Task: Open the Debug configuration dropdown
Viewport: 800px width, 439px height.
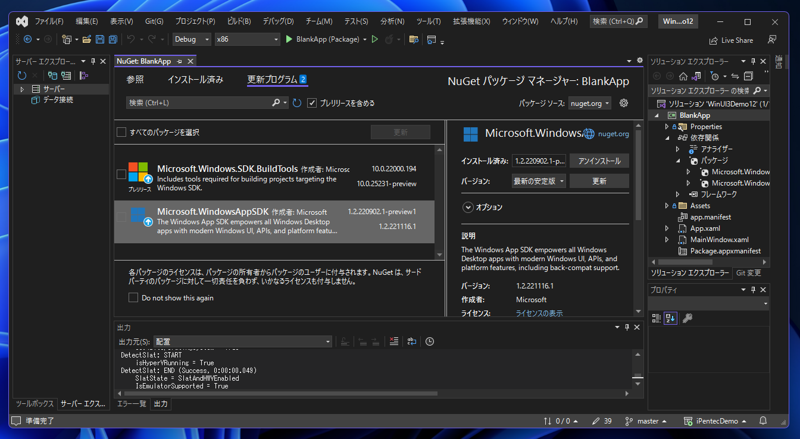Action: [x=190, y=39]
